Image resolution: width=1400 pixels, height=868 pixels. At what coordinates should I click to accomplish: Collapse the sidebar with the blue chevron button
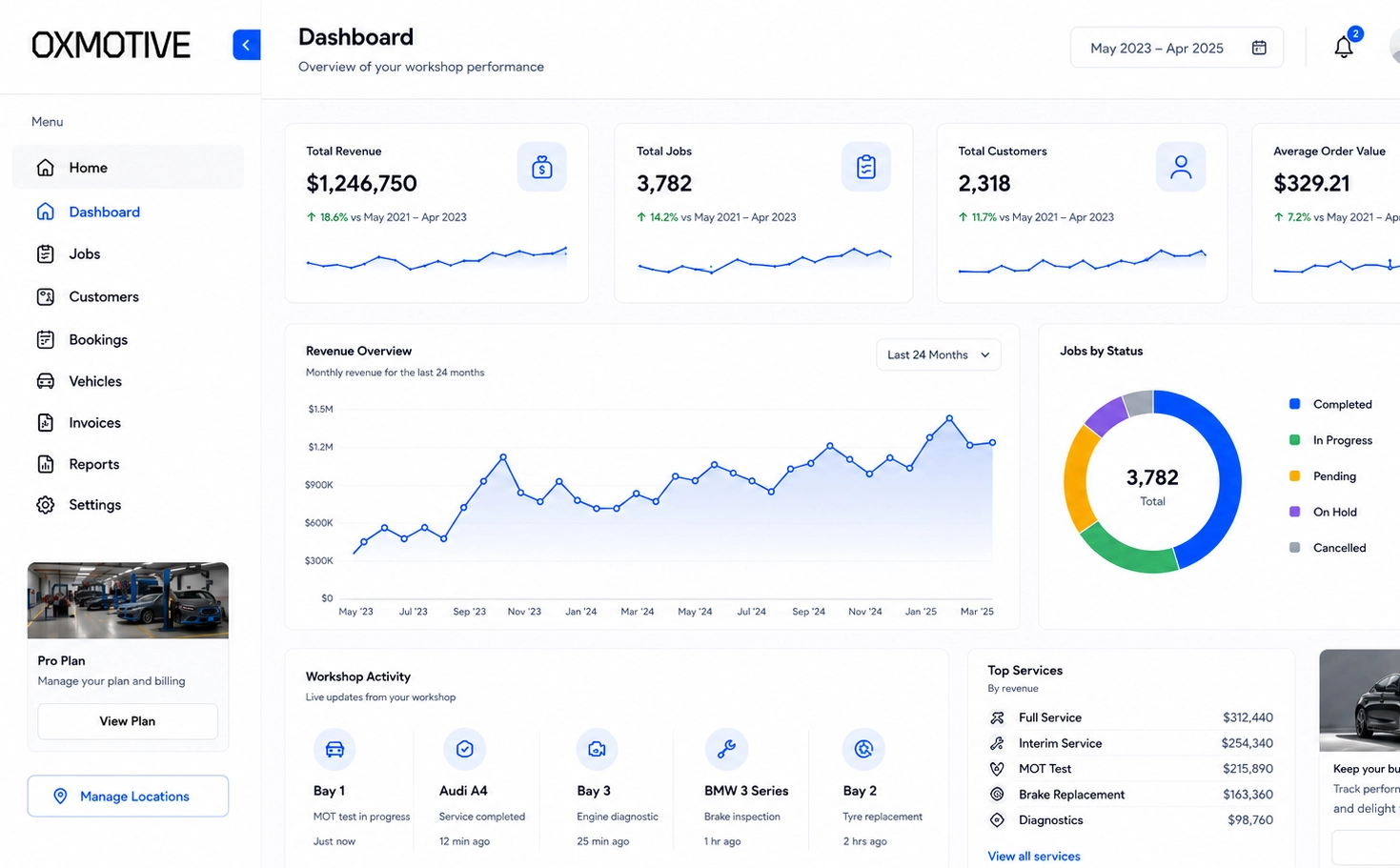[246, 45]
